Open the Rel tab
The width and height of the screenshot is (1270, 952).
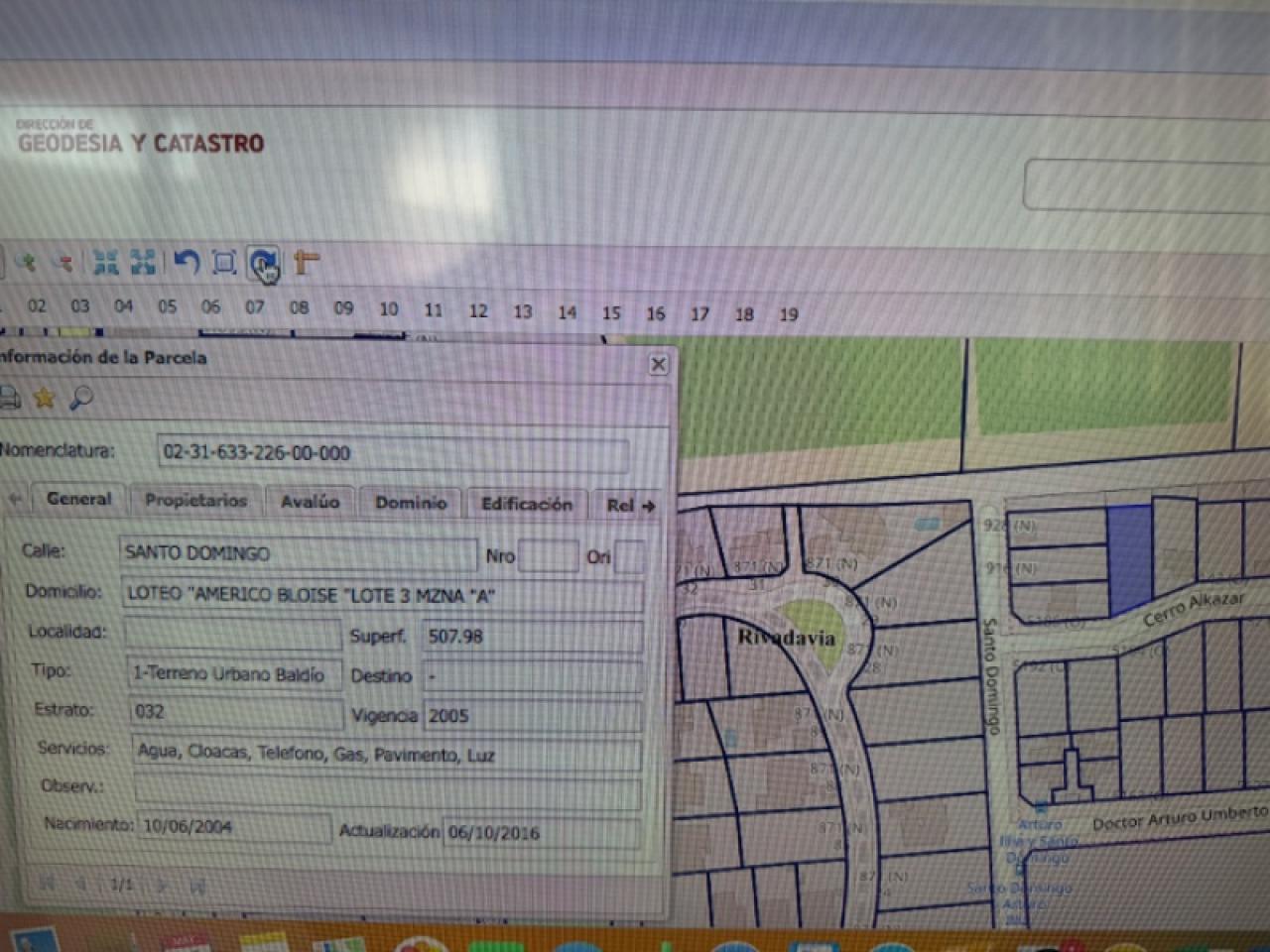[620, 505]
